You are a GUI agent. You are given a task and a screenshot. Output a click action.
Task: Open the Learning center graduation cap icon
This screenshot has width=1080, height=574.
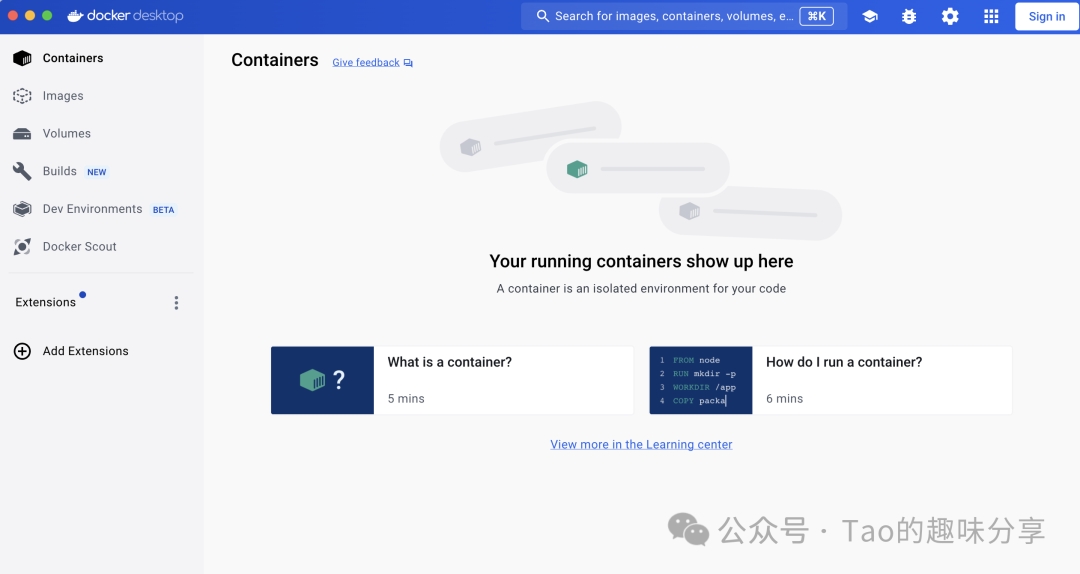pos(870,17)
